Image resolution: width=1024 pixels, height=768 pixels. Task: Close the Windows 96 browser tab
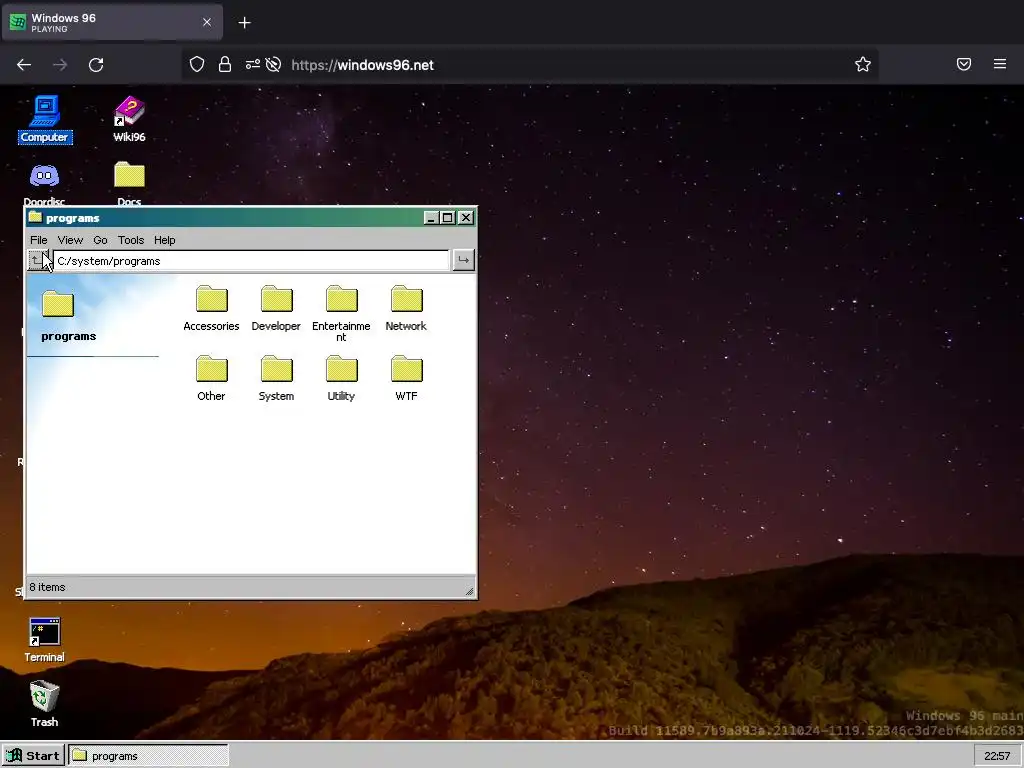pos(207,22)
